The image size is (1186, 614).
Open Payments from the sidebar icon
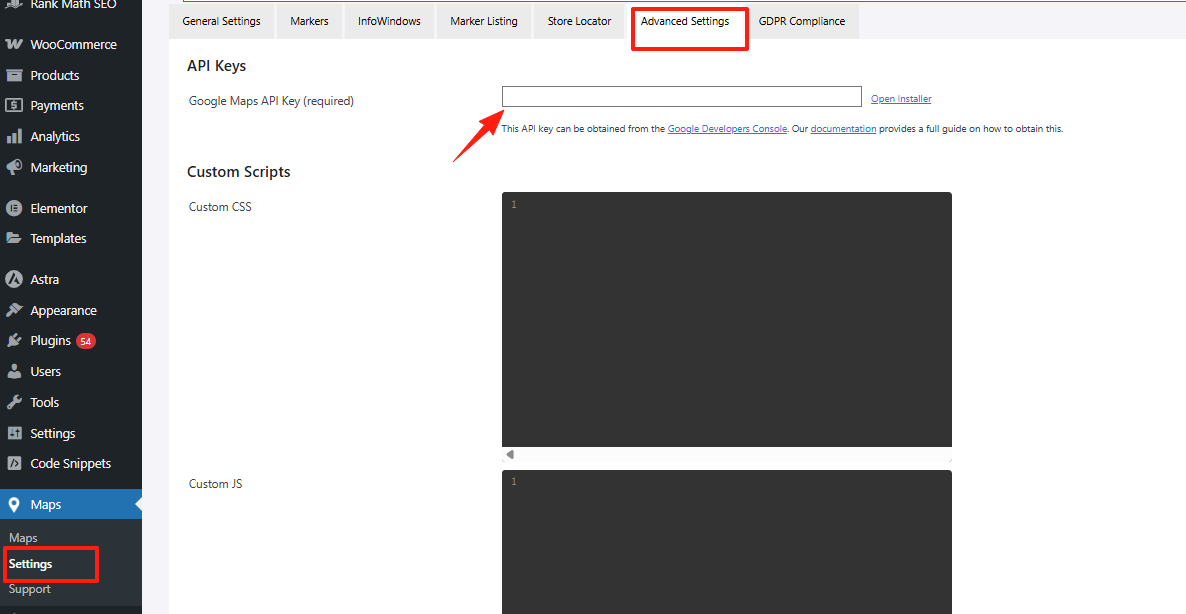tap(18, 105)
